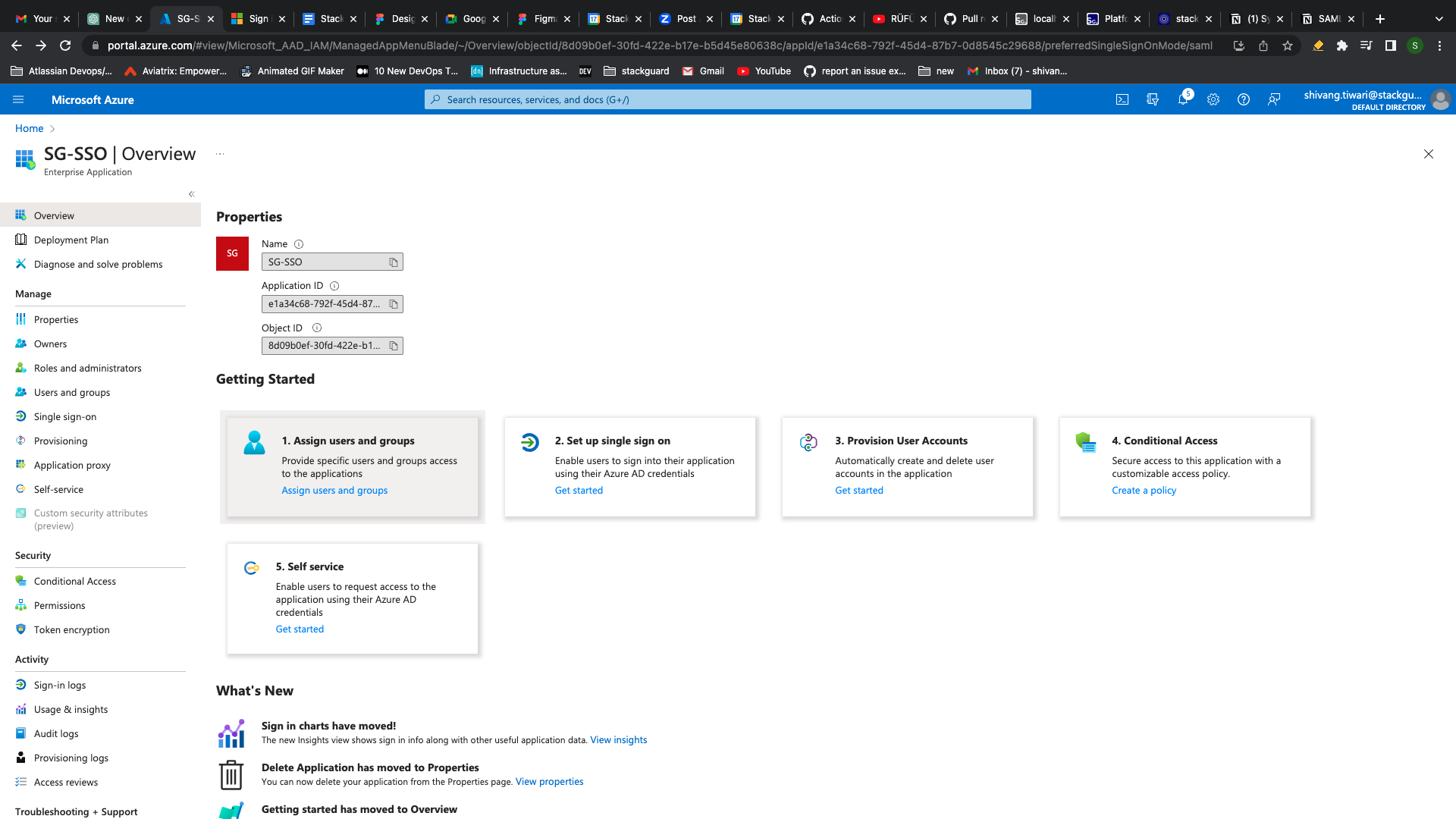
Task: Open Single sign-on in sidebar
Action: [x=65, y=416]
